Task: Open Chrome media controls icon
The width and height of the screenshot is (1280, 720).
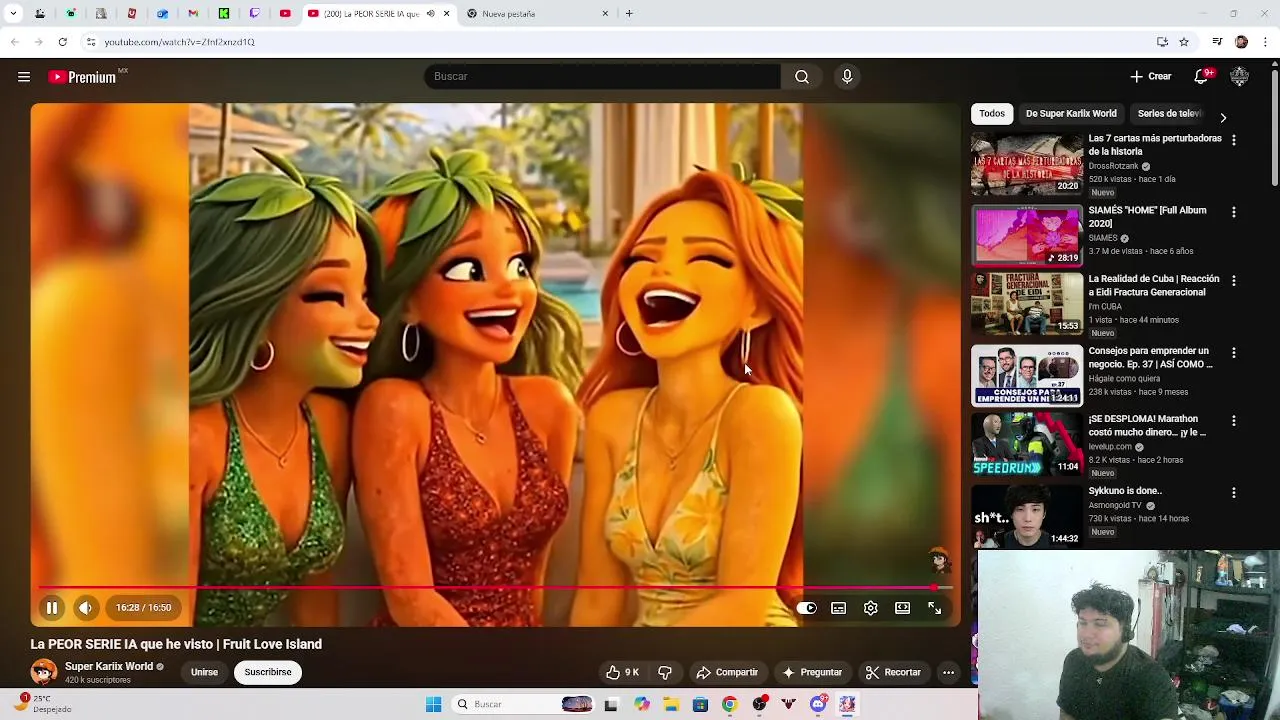Action: [x=1217, y=42]
